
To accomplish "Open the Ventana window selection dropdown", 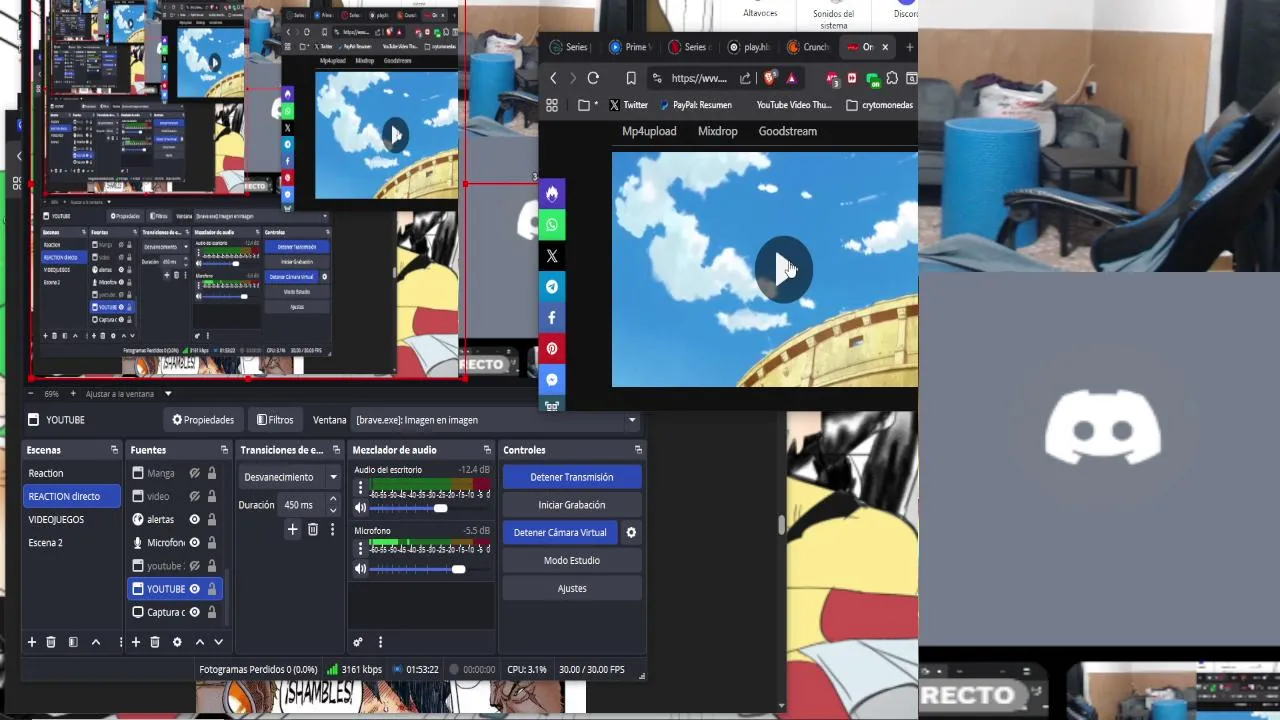I will point(496,420).
